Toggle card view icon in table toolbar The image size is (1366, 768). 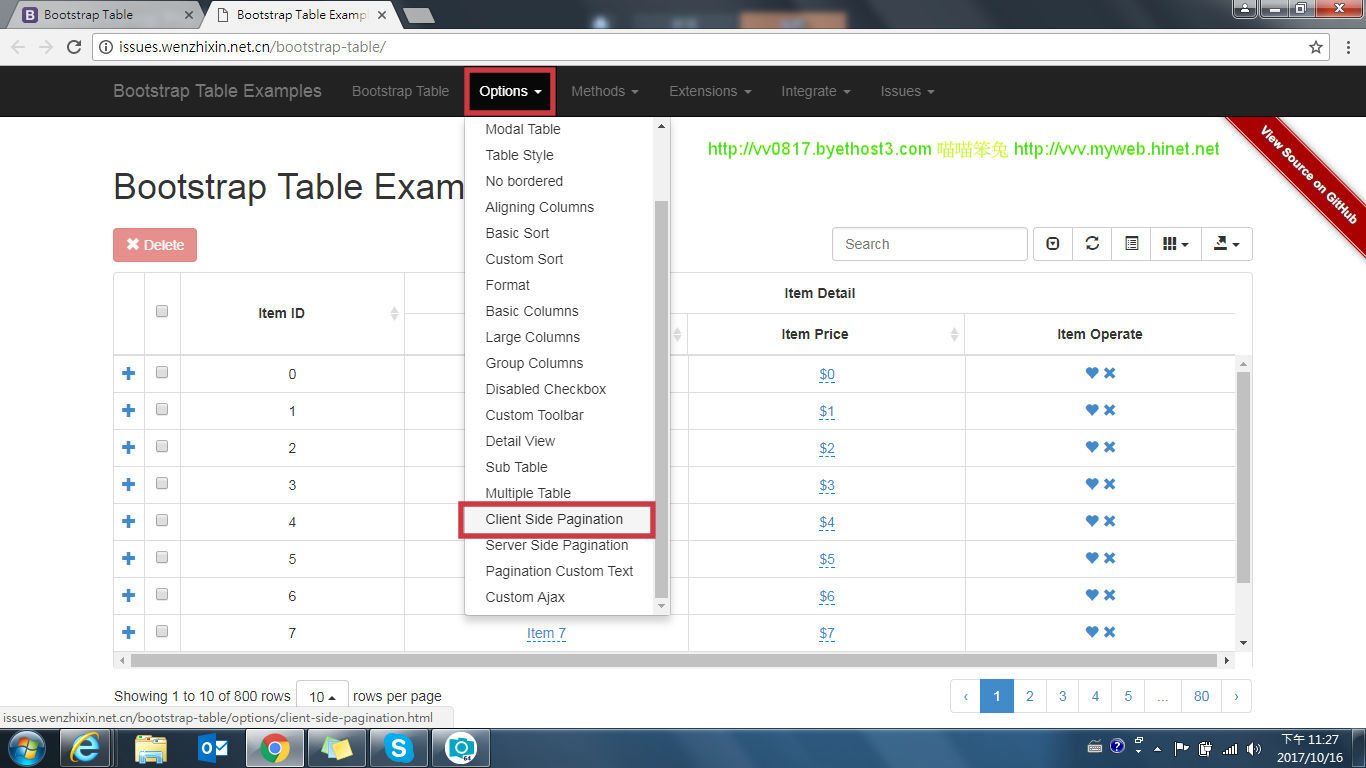(x=1131, y=244)
